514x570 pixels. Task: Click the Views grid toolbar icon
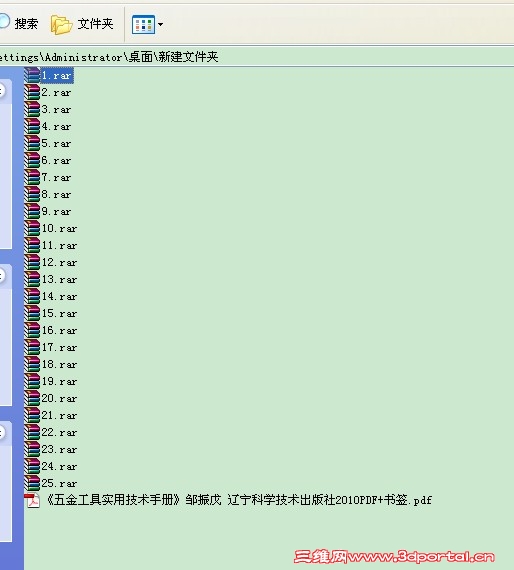143,24
